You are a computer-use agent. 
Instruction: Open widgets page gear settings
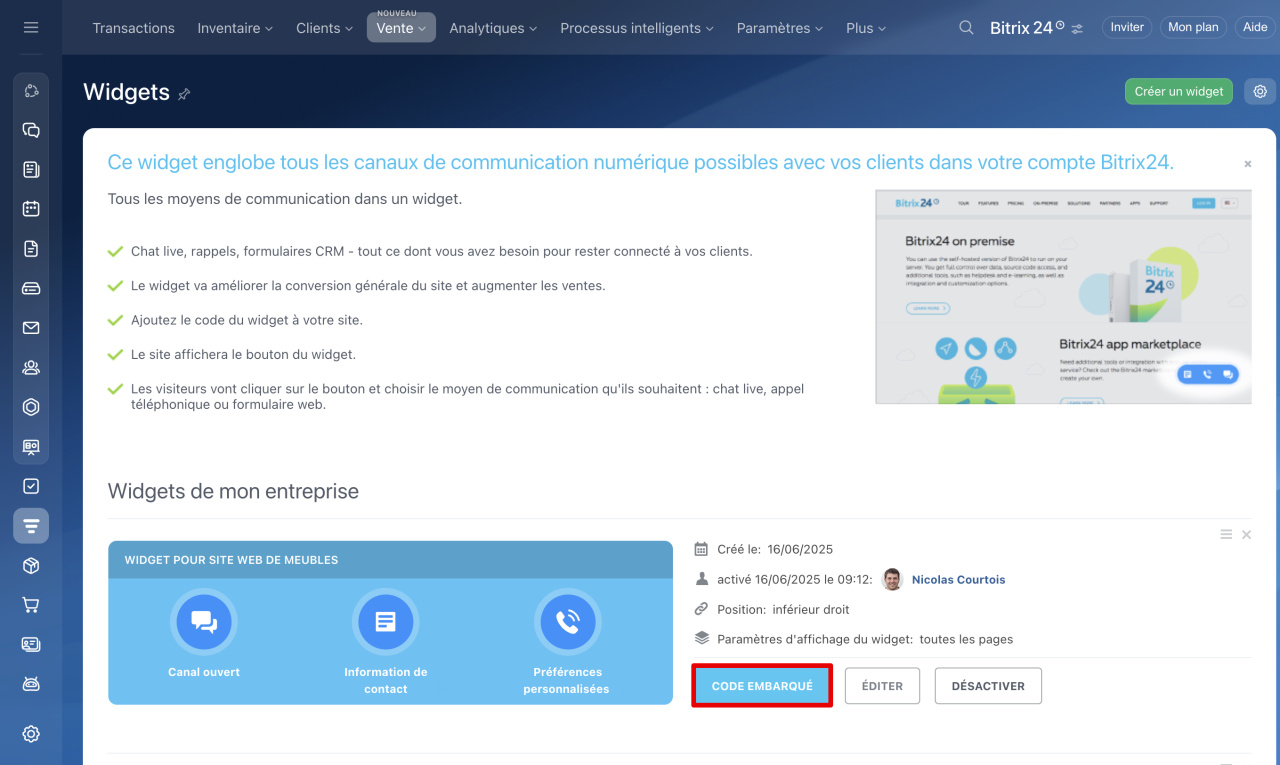[x=1260, y=91]
